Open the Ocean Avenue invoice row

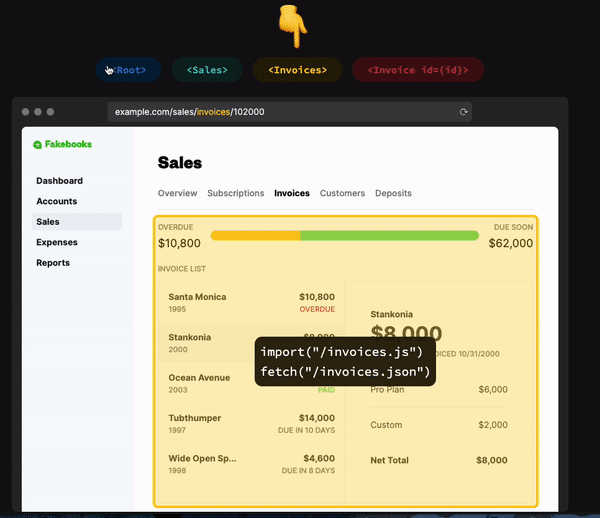point(251,383)
